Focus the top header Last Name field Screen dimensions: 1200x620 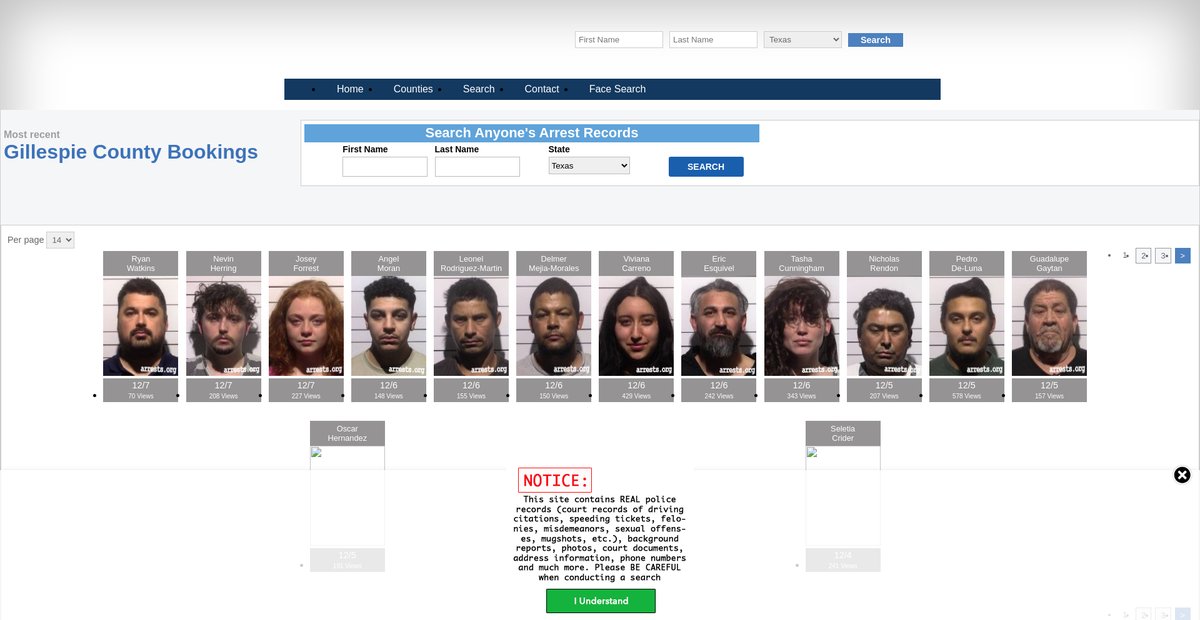click(x=713, y=40)
